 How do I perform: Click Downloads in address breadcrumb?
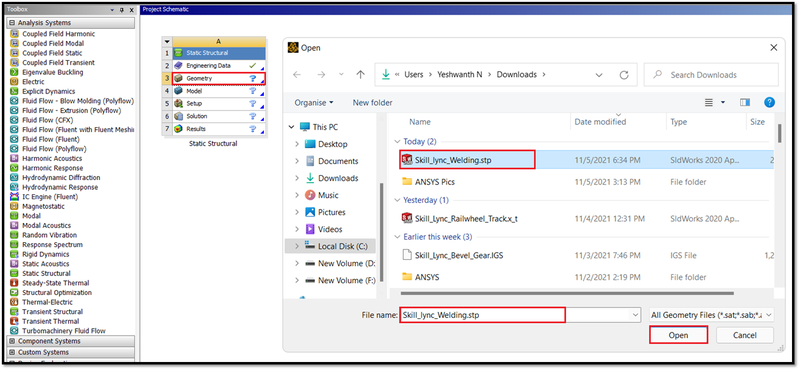point(516,75)
